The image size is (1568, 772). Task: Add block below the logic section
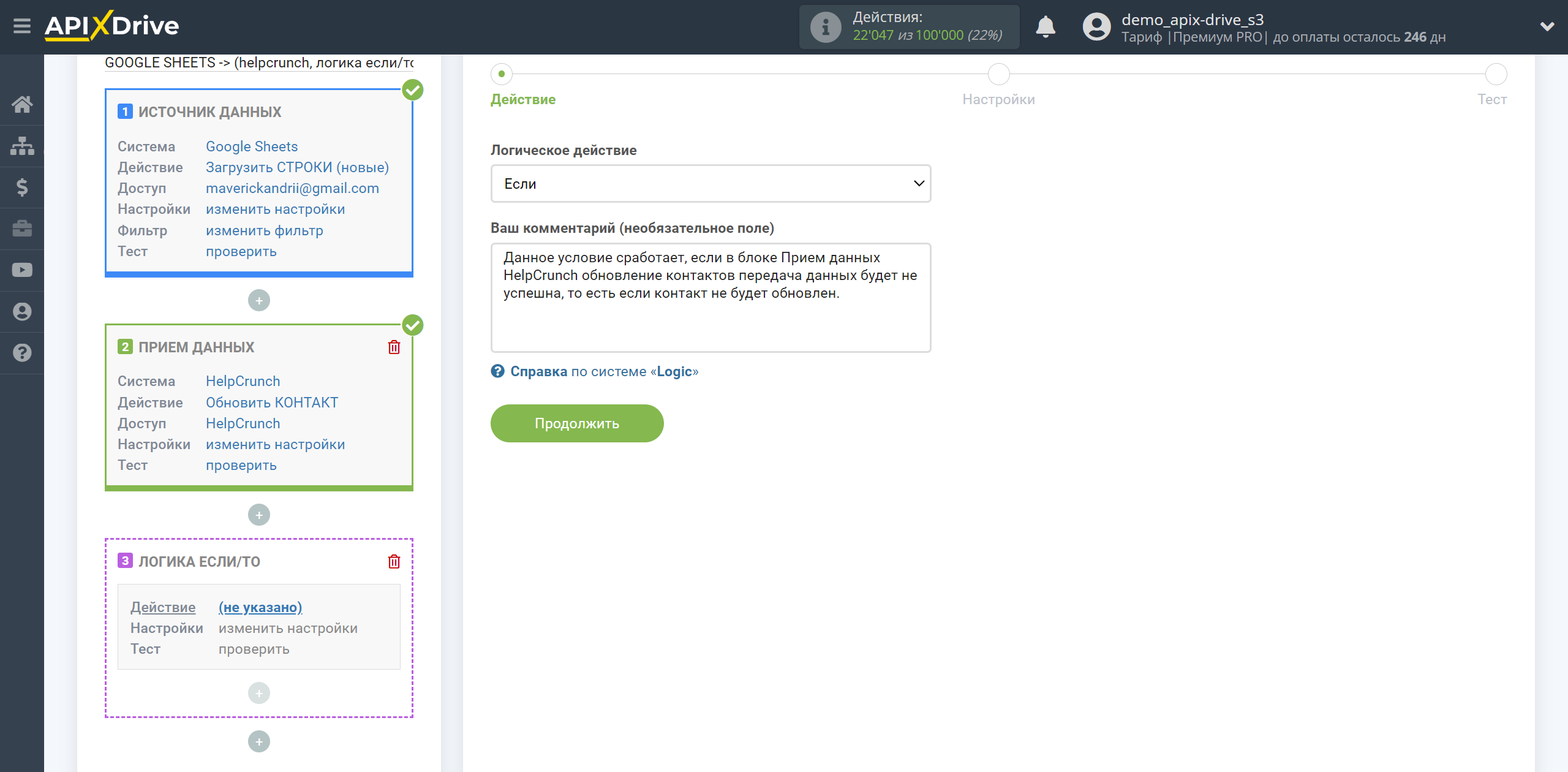pyautogui.click(x=259, y=741)
